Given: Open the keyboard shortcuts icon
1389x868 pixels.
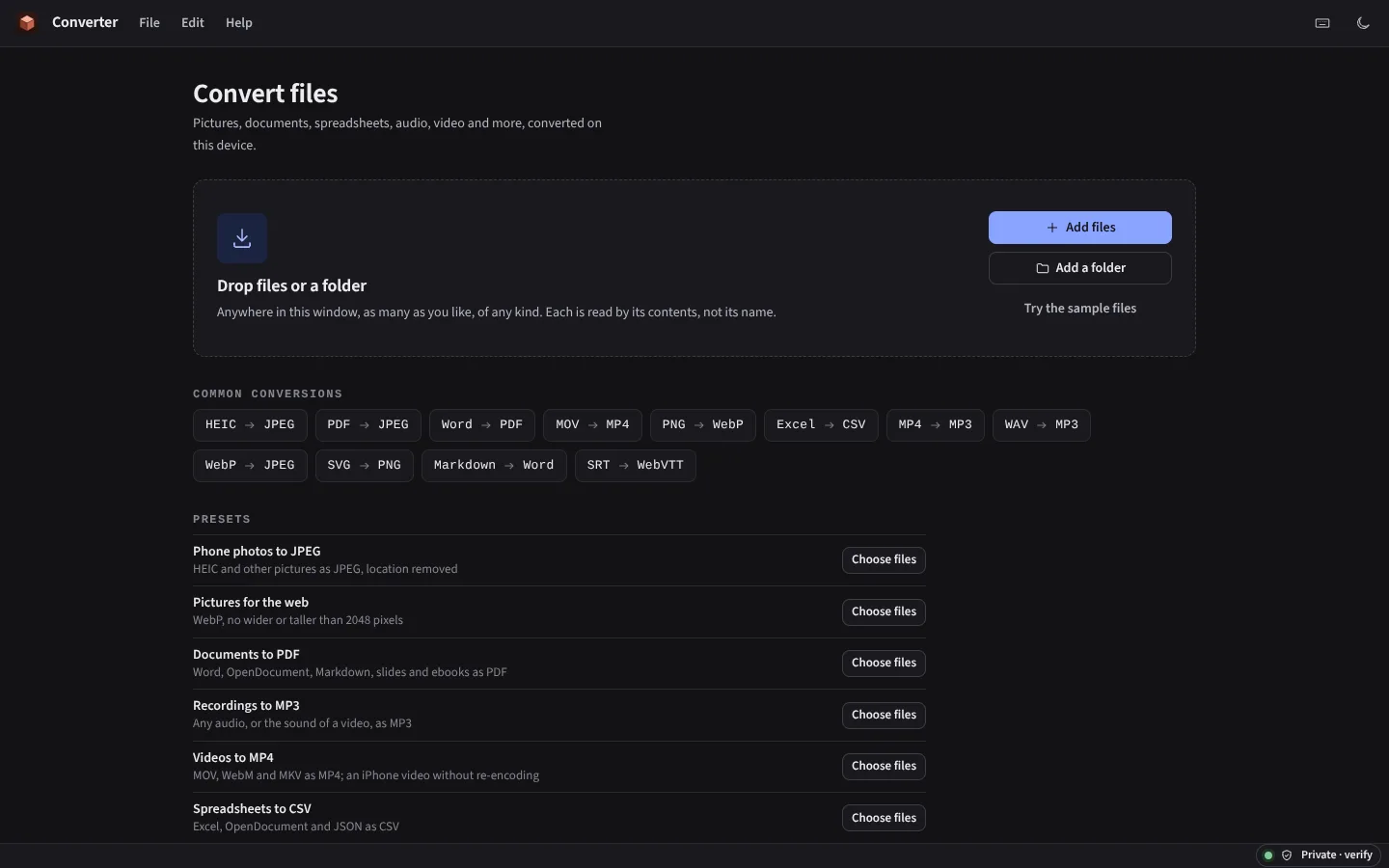Looking at the screenshot, I should point(1322,23).
